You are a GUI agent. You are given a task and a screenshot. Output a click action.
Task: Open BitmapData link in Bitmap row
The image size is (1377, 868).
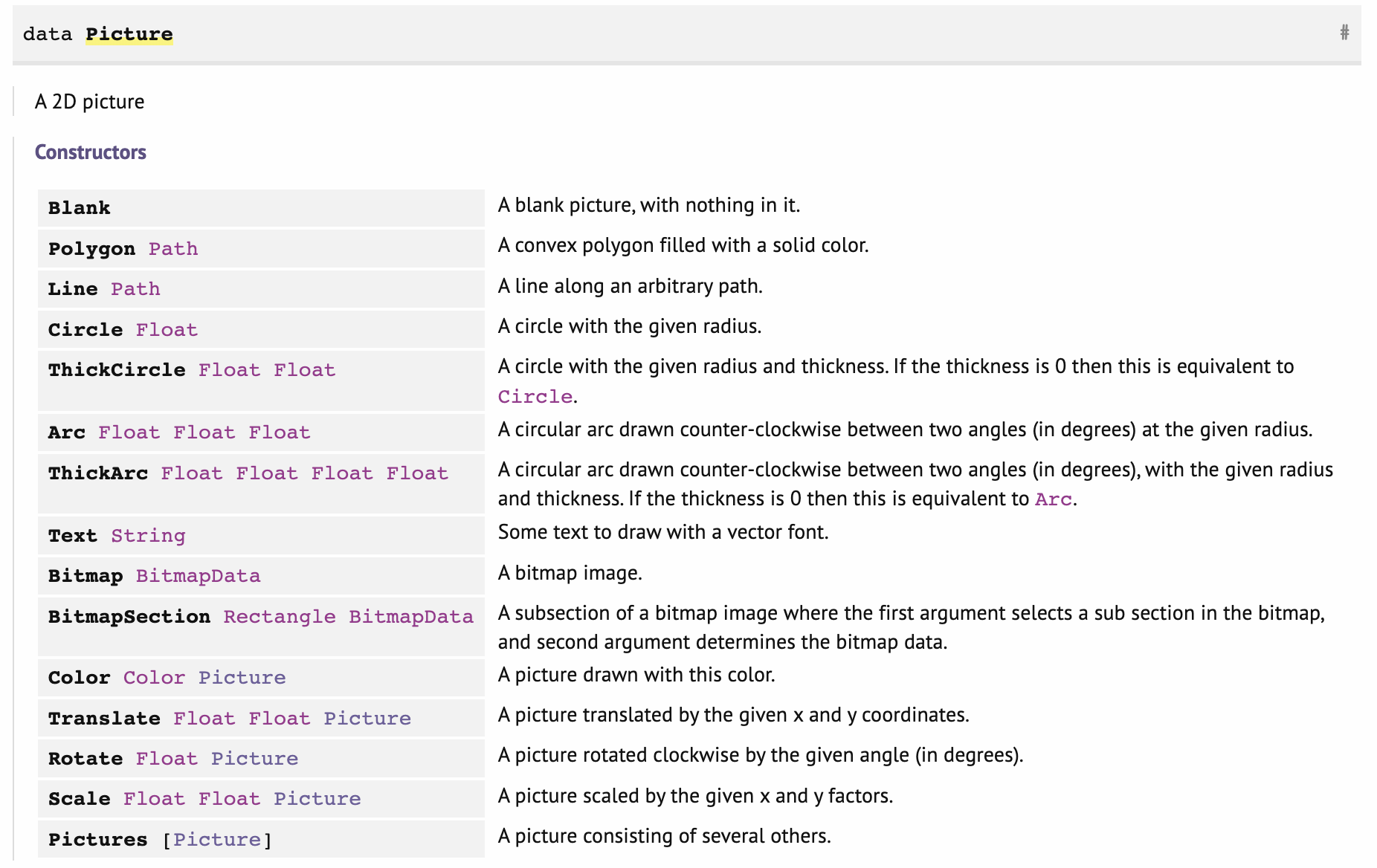[198, 576]
